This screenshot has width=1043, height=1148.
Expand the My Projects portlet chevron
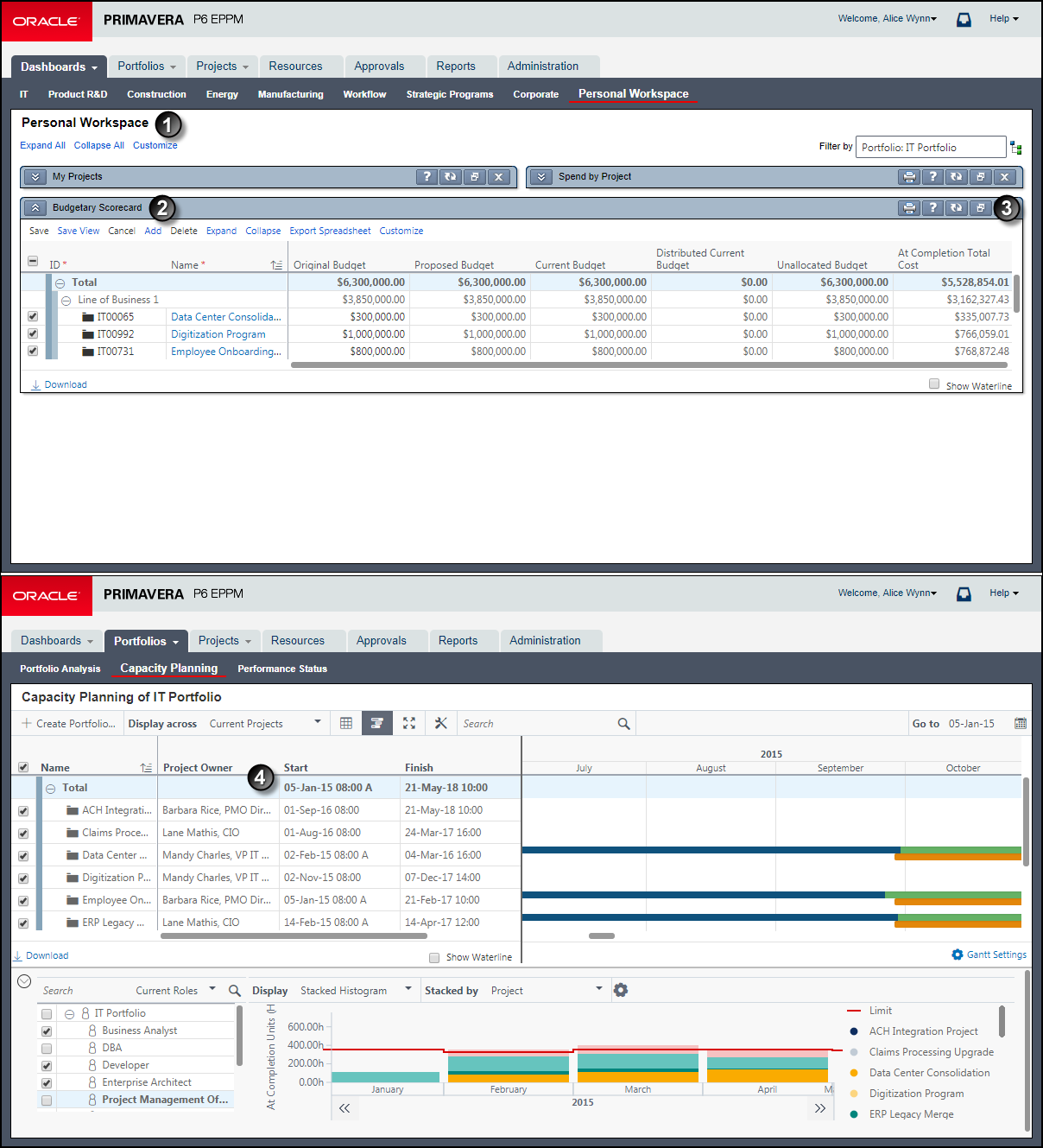35,177
